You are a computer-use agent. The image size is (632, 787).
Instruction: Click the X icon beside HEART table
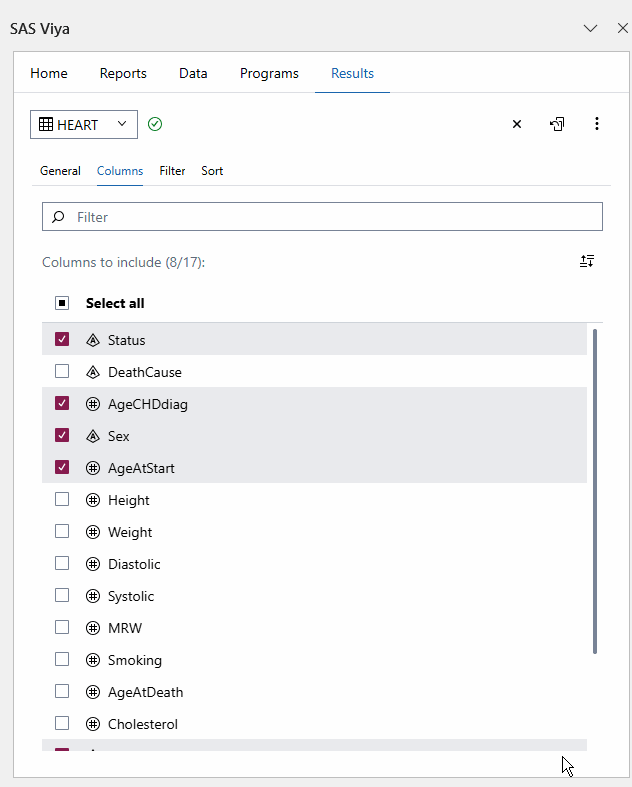(517, 124)
